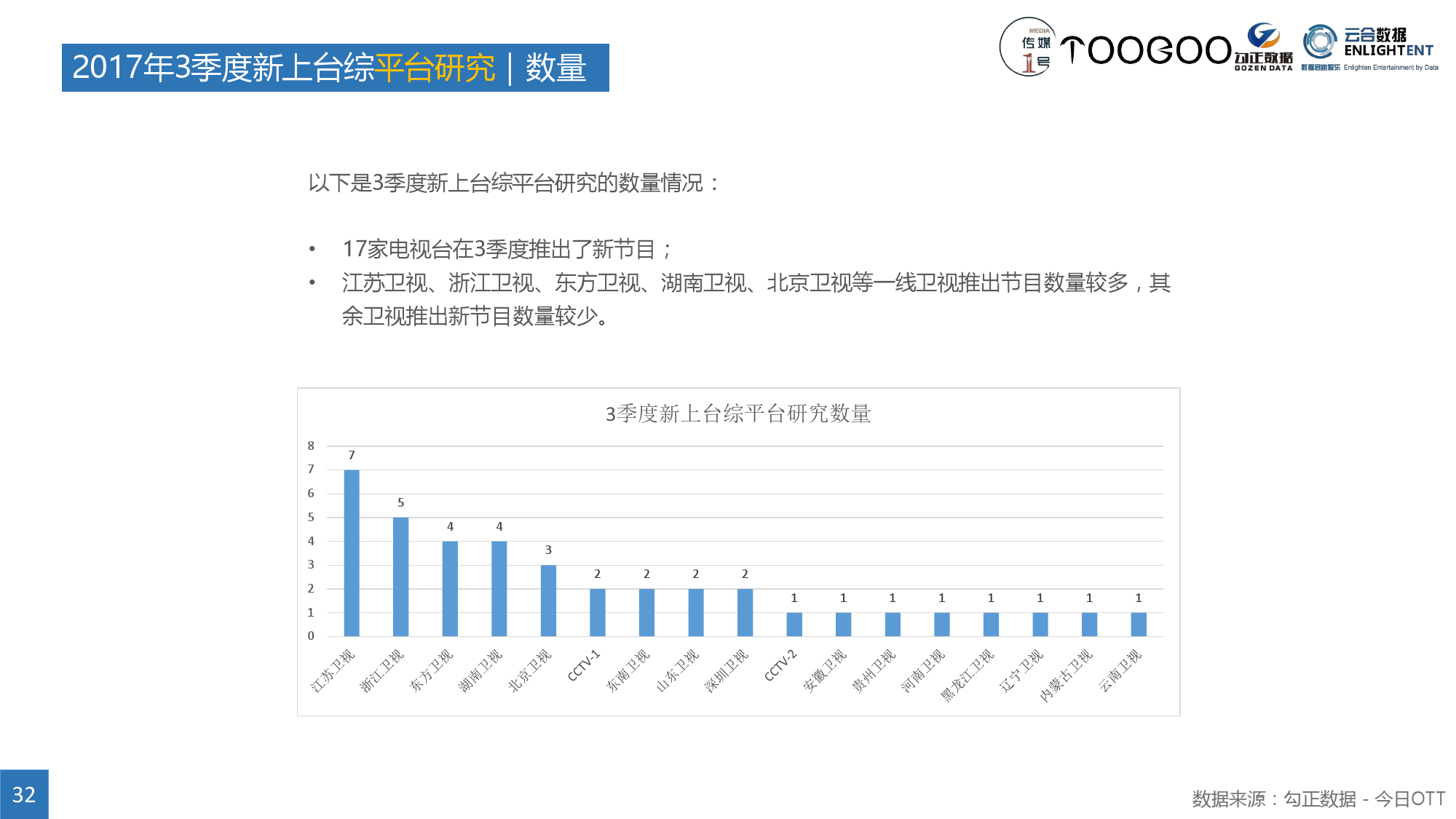The image size is (1456, 819).
Task: Click the blue slide title banner
Action: [335, 68]
